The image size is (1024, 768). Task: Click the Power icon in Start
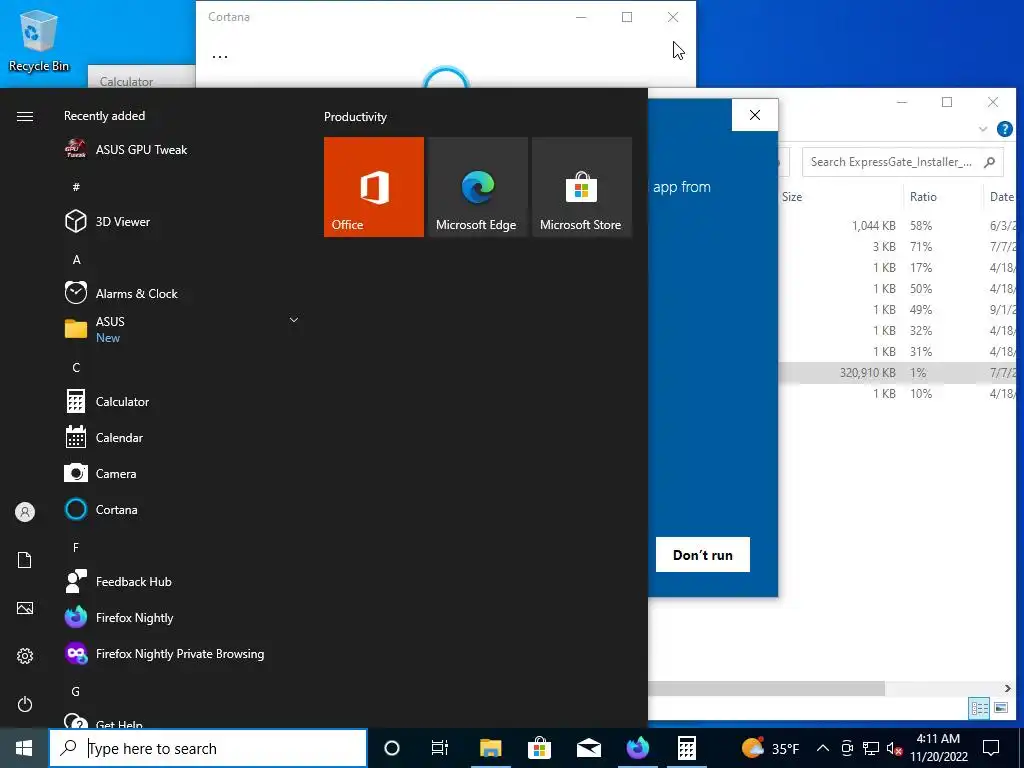[25, 704]
